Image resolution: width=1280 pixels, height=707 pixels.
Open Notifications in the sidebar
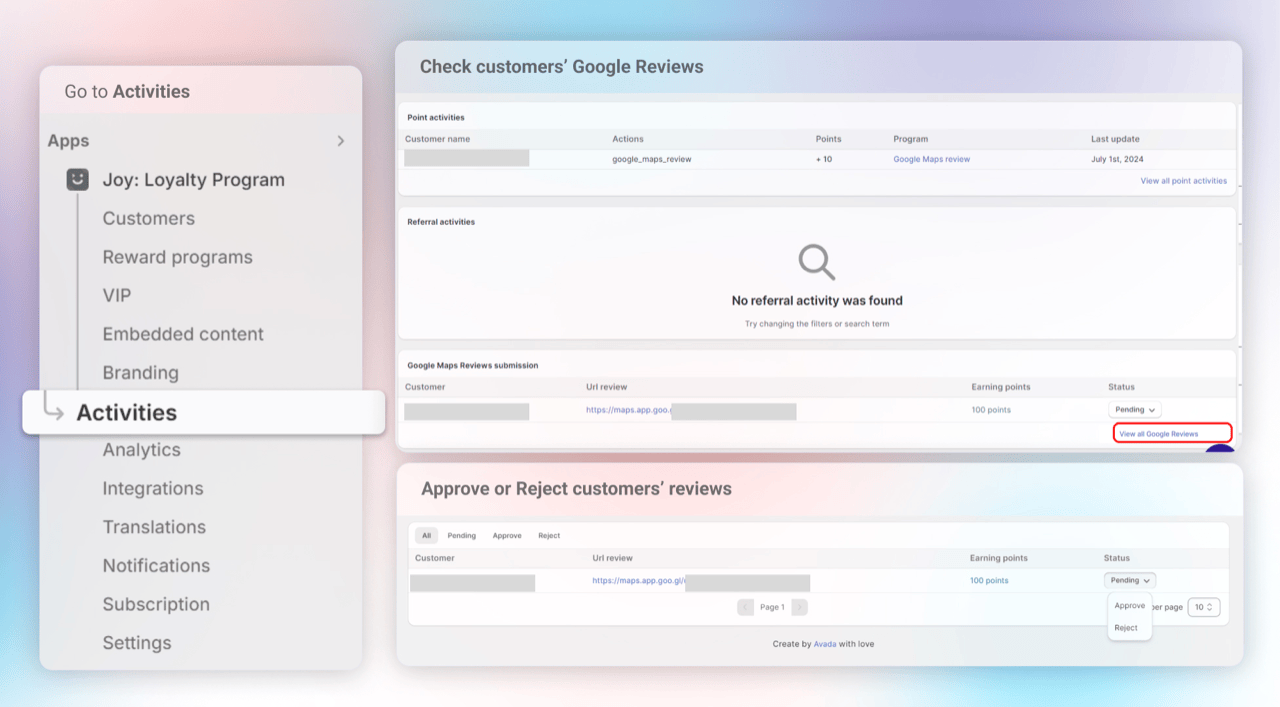point(157,565)
